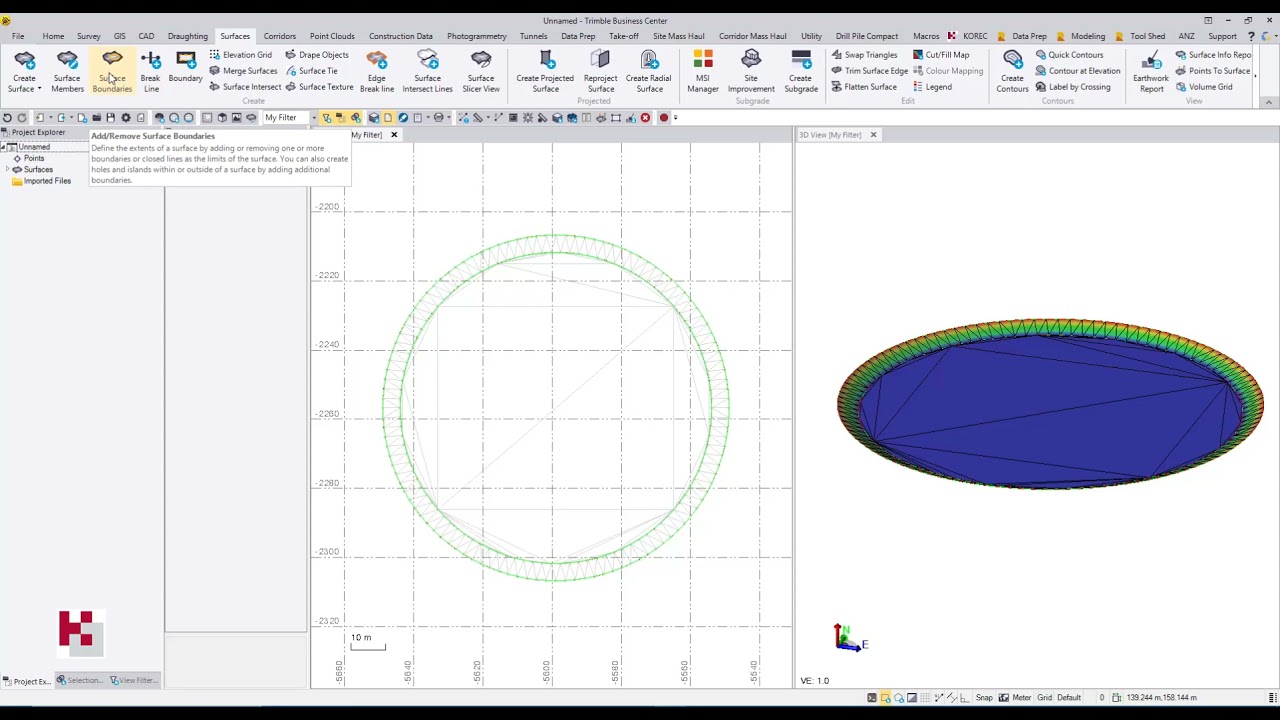Select Points in Project Explorer
Viewport: 1280px width, 720px height.
point(34,158)
